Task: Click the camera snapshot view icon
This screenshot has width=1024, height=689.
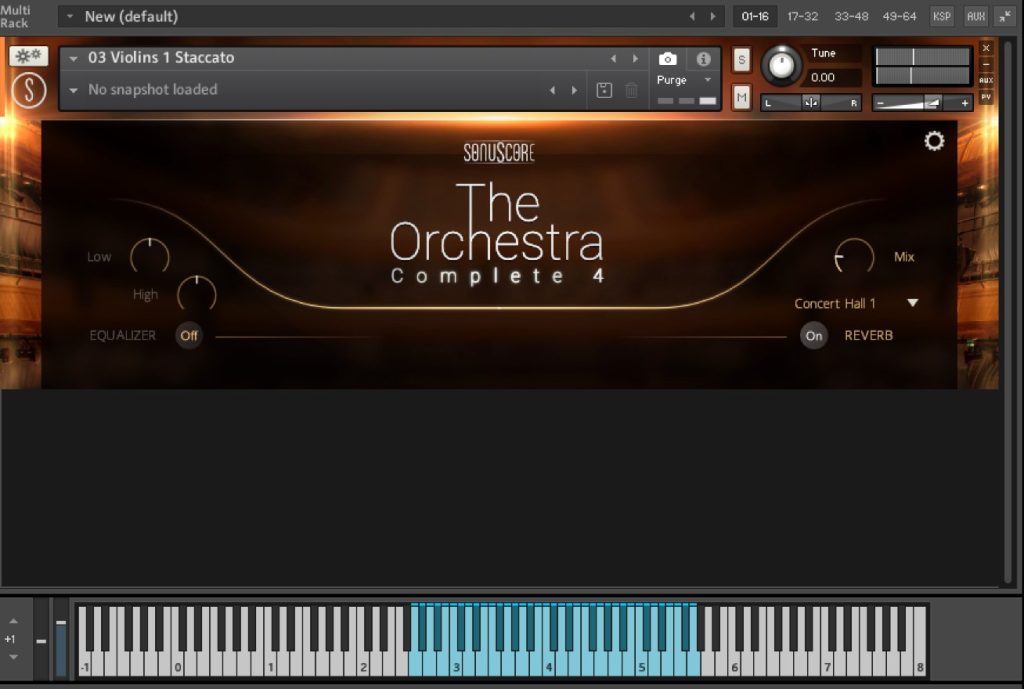Action: (x=667, y=59)
